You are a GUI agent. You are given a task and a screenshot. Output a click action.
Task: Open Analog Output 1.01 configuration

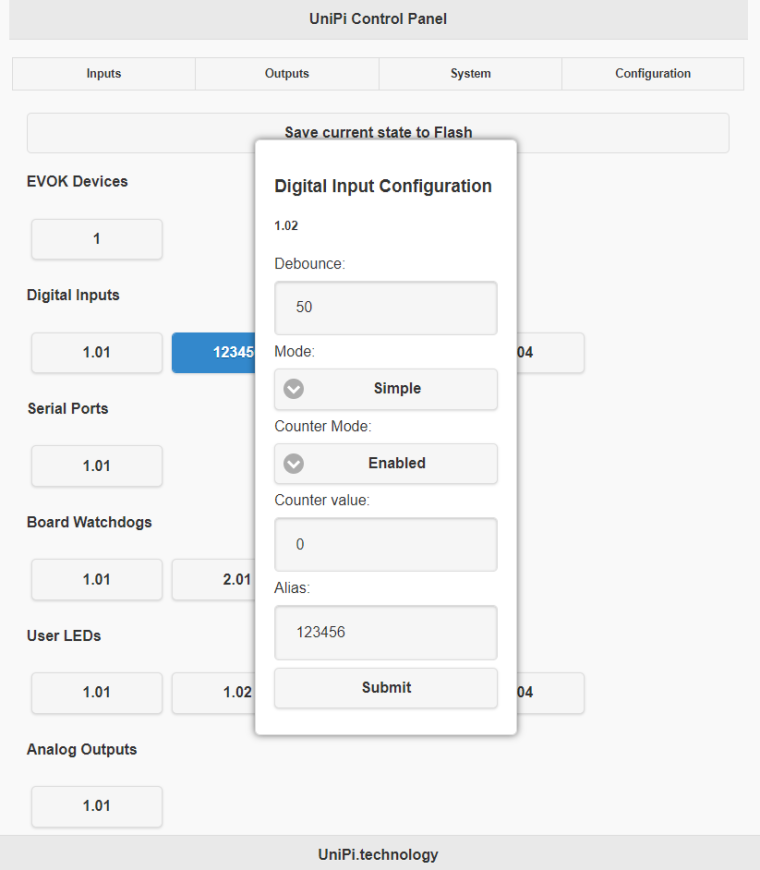(x=97, y=807)
